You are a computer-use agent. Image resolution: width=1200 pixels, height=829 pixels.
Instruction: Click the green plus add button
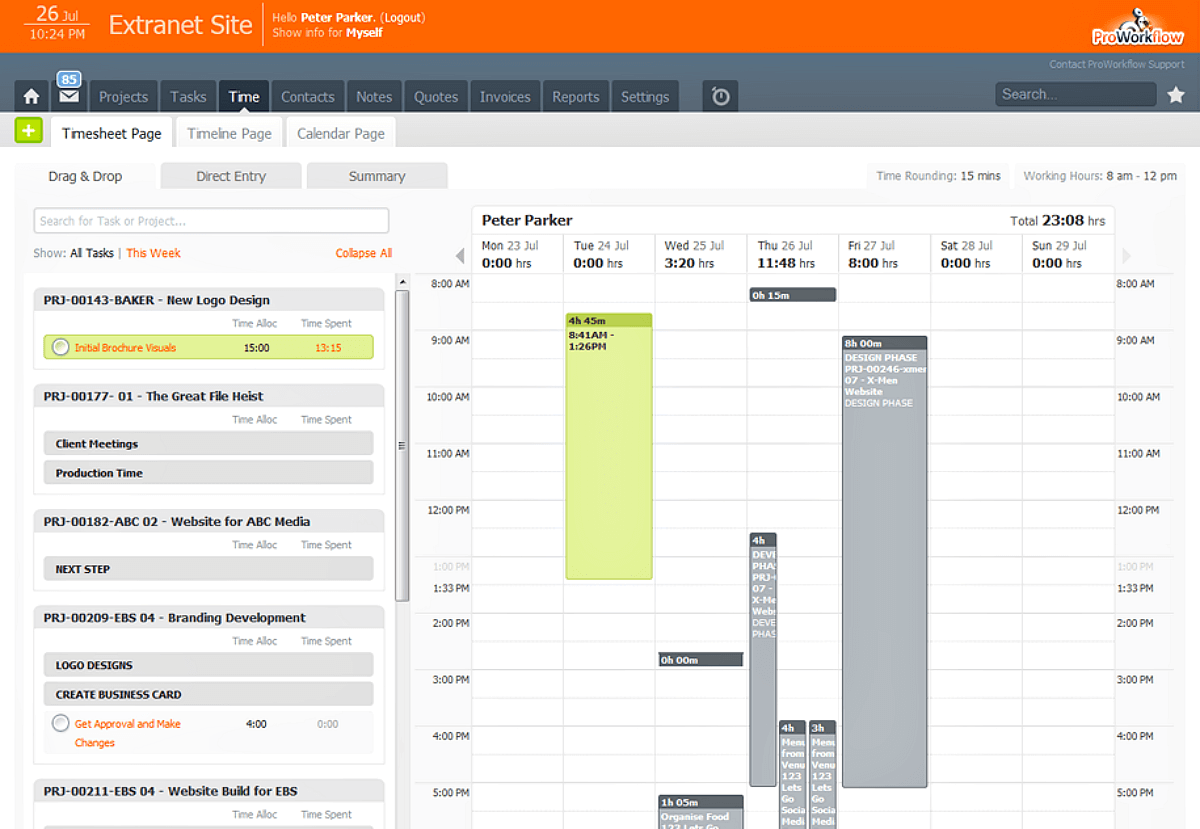point(28,131)
